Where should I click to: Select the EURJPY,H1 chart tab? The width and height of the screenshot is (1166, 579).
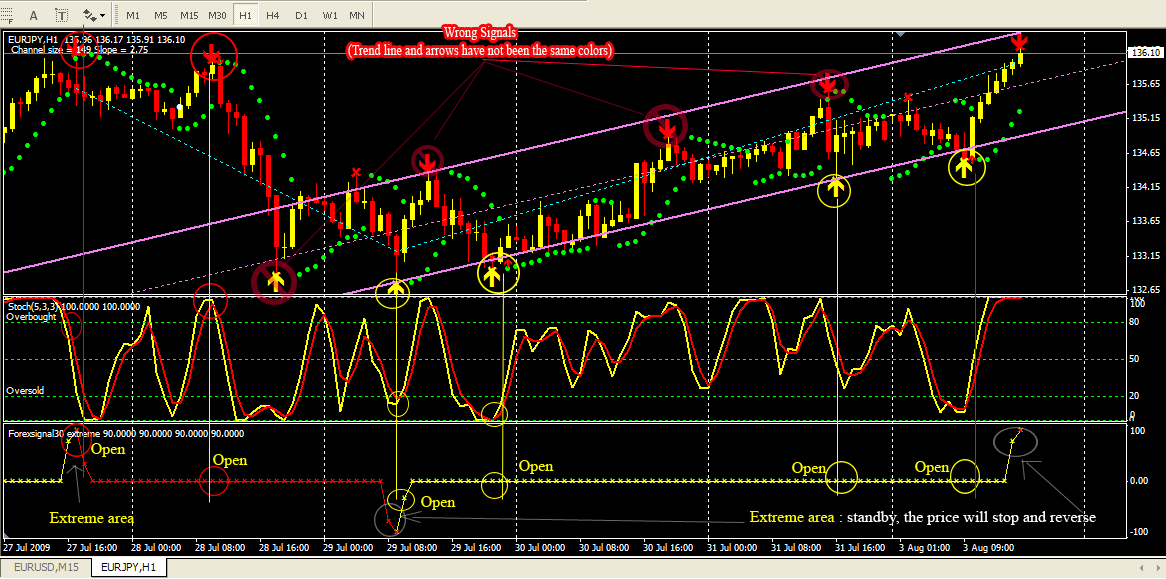tap(127, 568)
